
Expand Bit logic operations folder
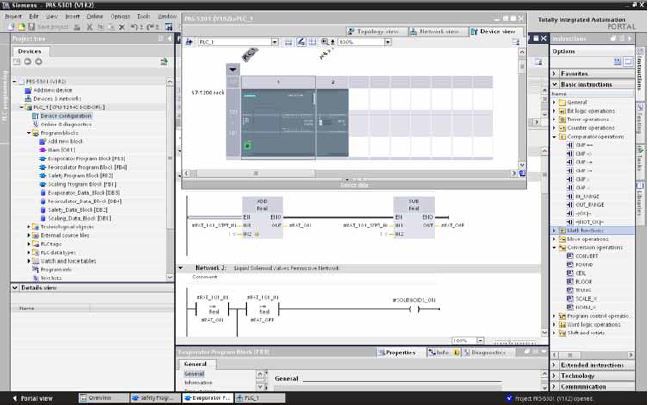point(554,111)
